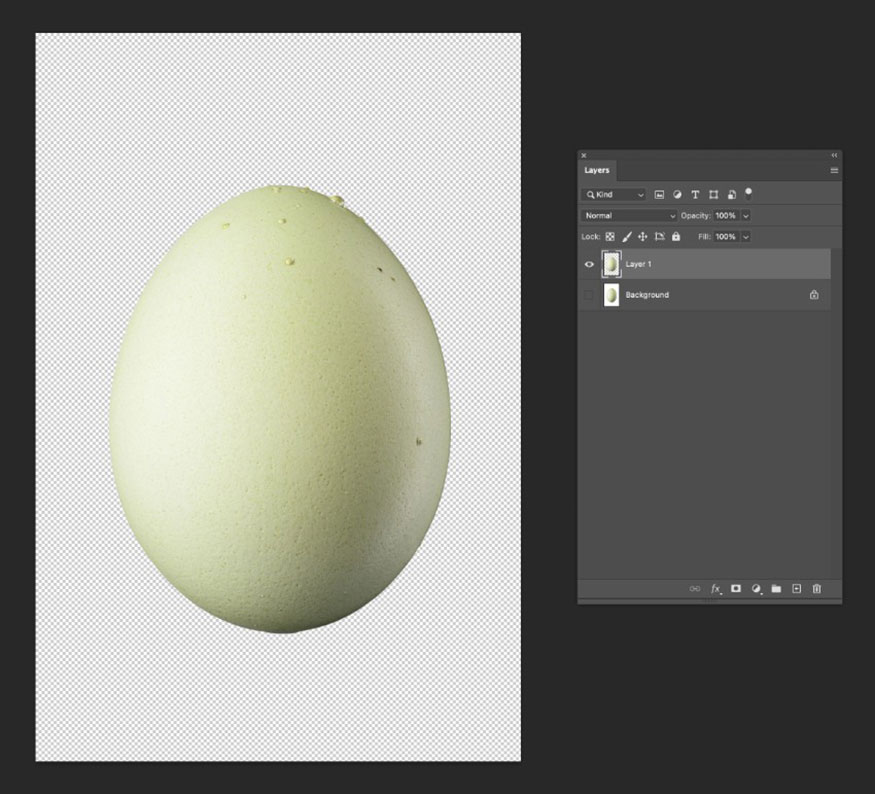Click the Layer 1 name
Image resolution: width=875 pixels, height=794 pixels.
[638, 264]
